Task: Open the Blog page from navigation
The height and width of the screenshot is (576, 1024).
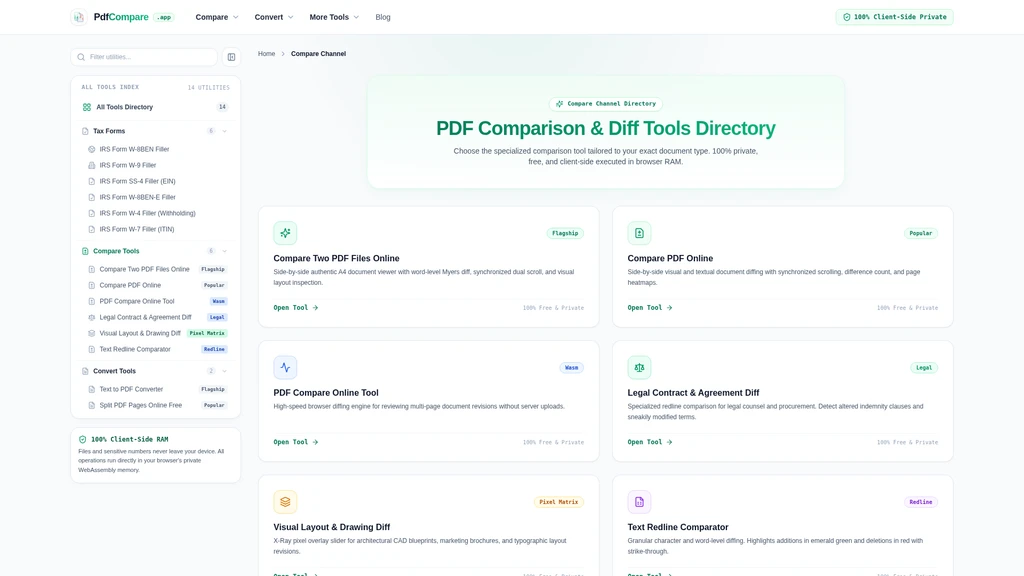Action: click(x=383, y=17)
